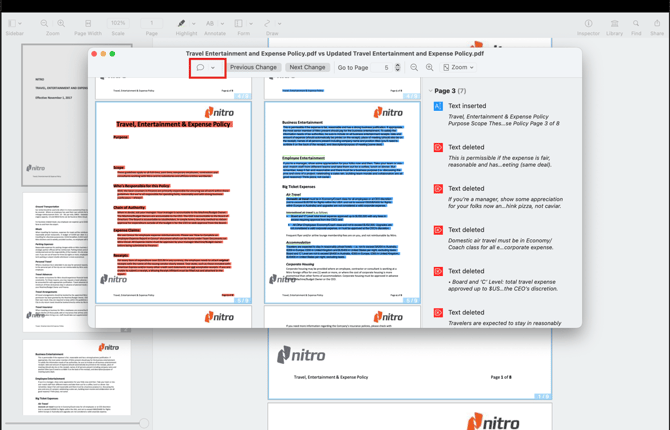Click the zoom out magnifier in comparison window
670x430 pixels.
point(415,68)
